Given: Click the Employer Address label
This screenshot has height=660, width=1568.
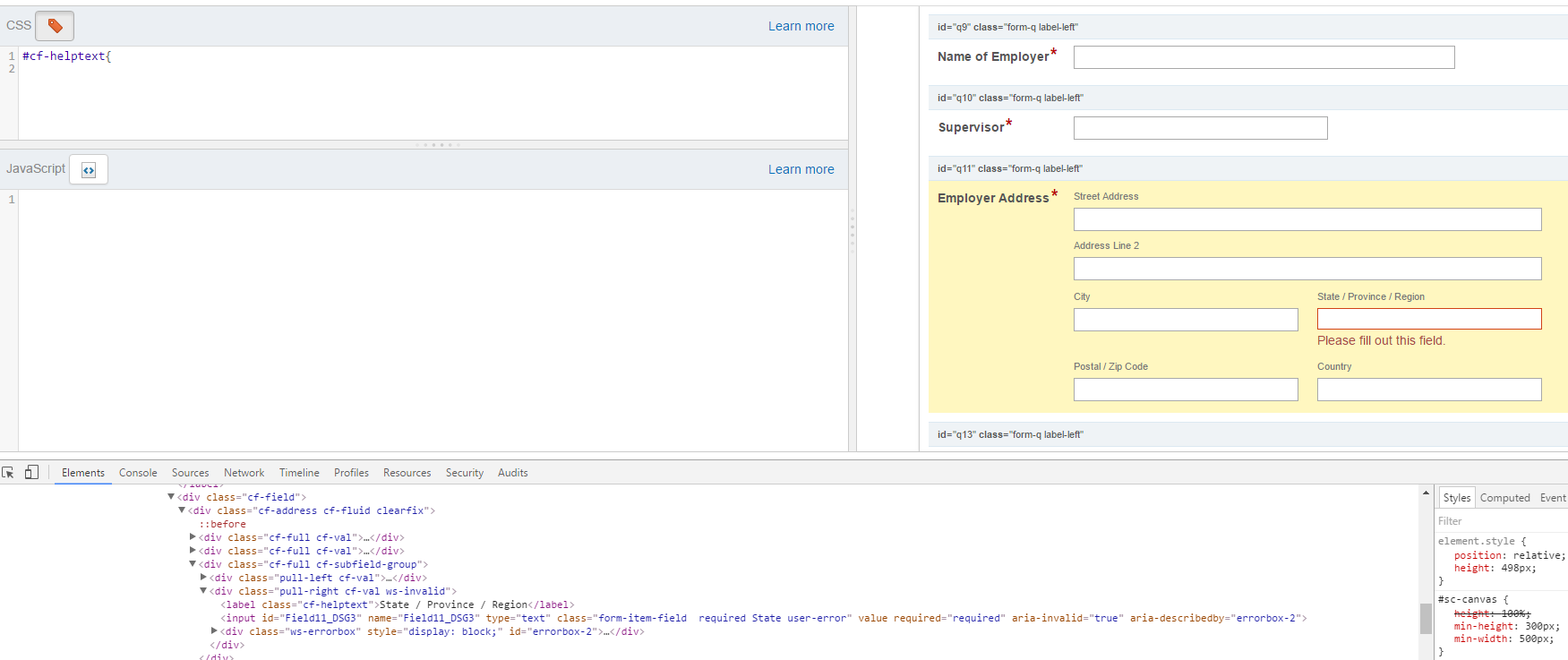Looking at the screenshot, I should pos(993,198).
